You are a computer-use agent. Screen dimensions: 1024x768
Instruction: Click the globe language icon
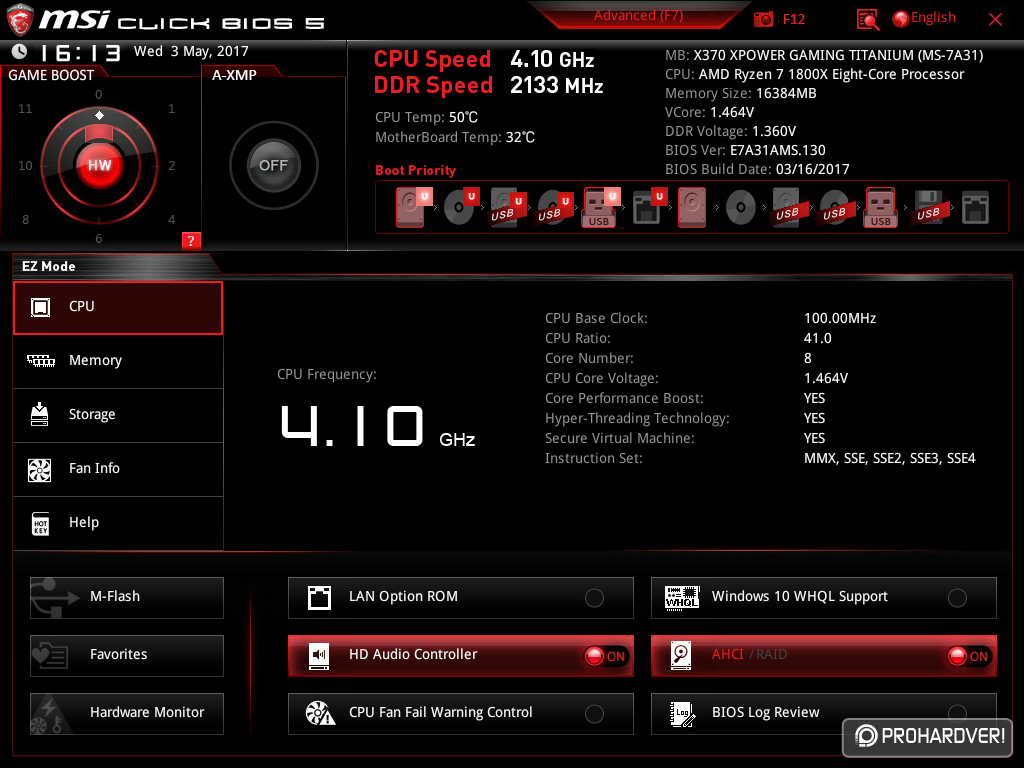901,19
